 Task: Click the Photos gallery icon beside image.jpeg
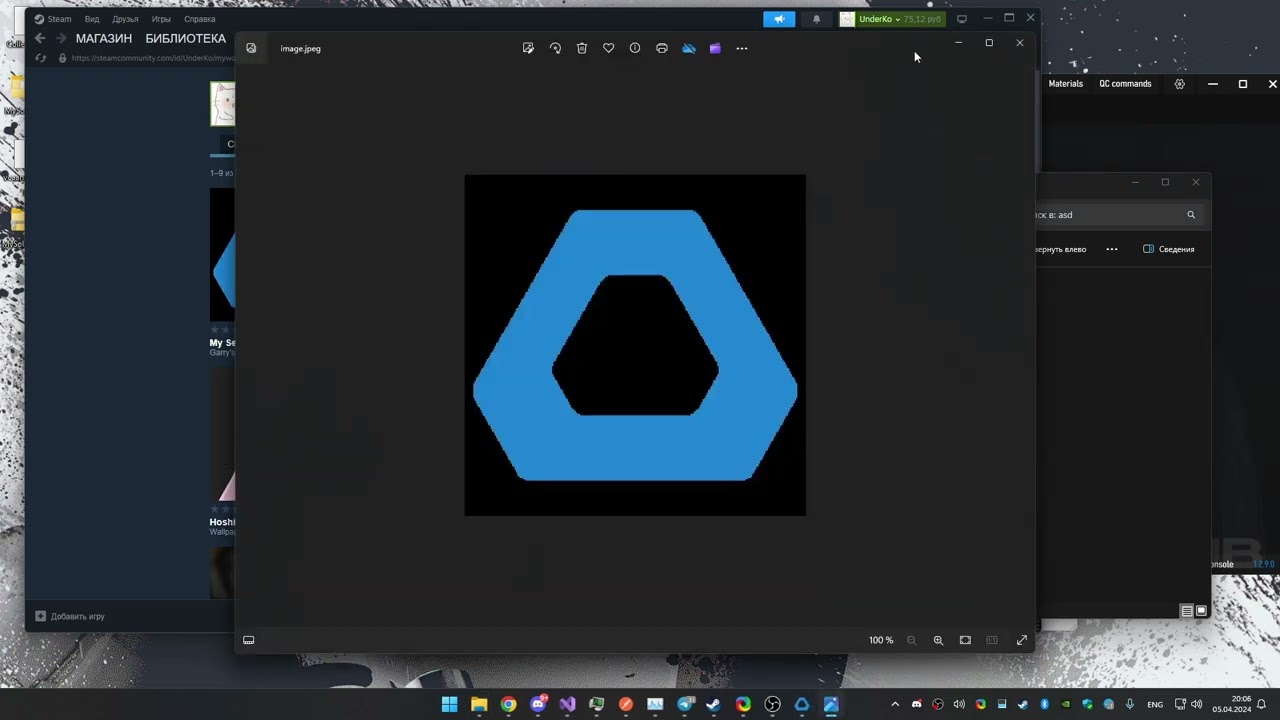(251, 48)
